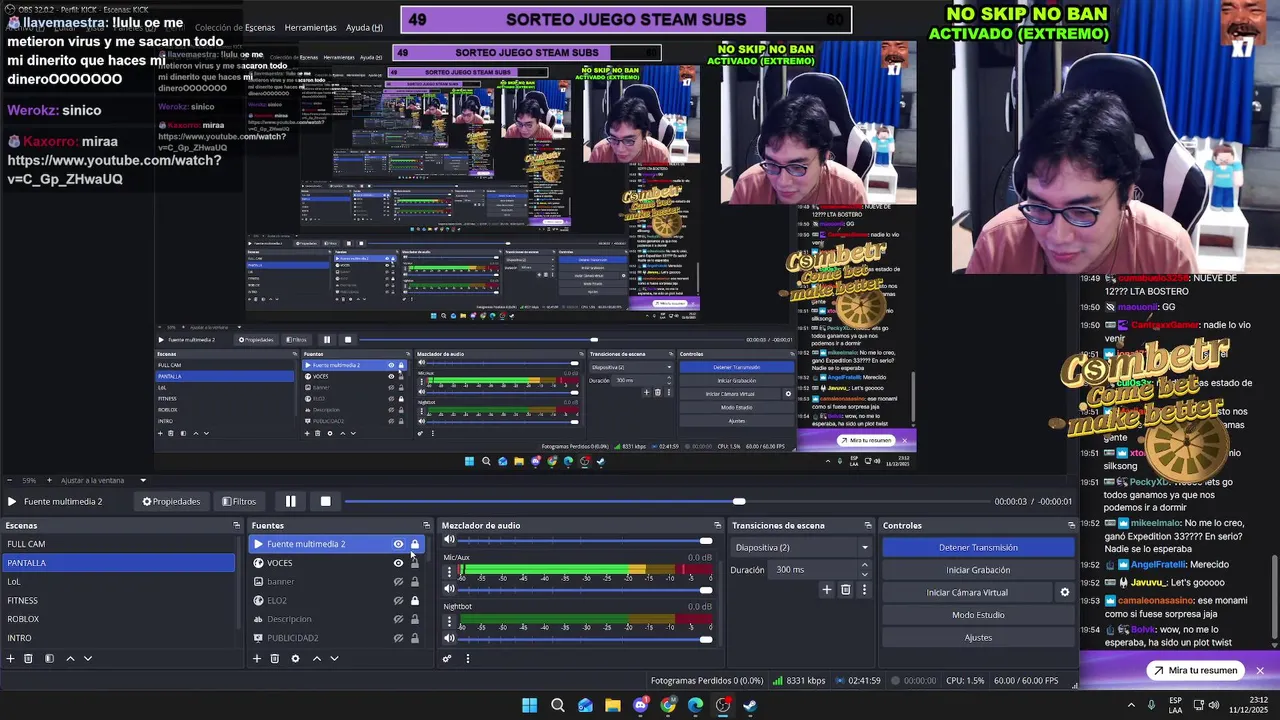Open Propiedades in the source toolbar
The height and width of the screenshot is (720, 1280).
[x=171, y=501]
